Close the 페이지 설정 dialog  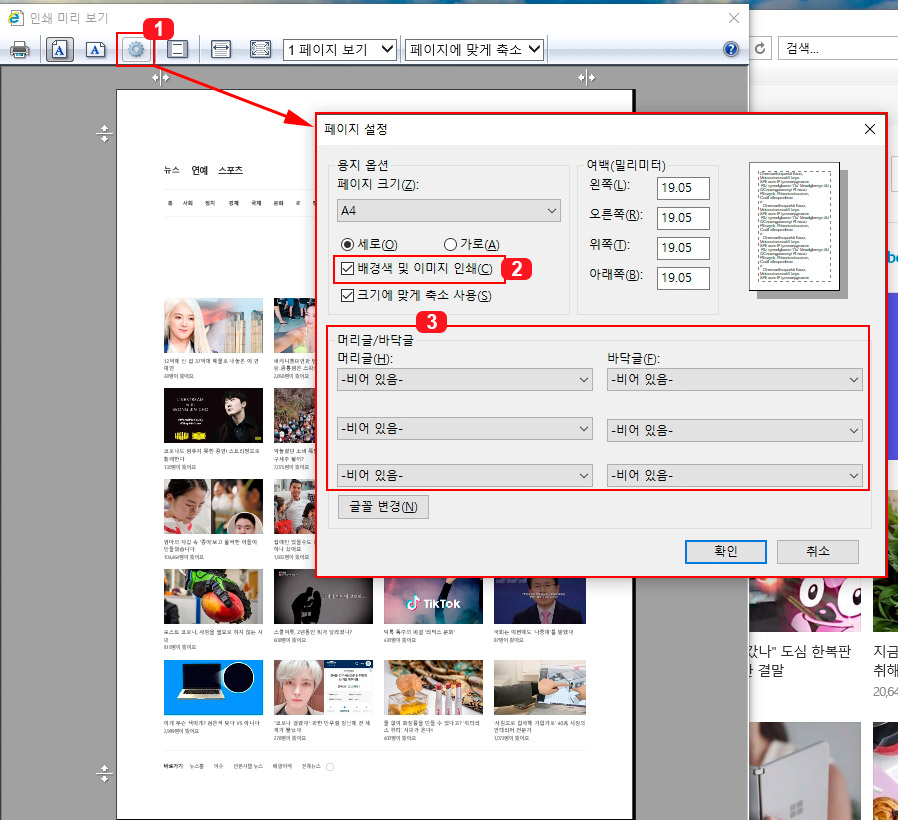pos(869,129)
